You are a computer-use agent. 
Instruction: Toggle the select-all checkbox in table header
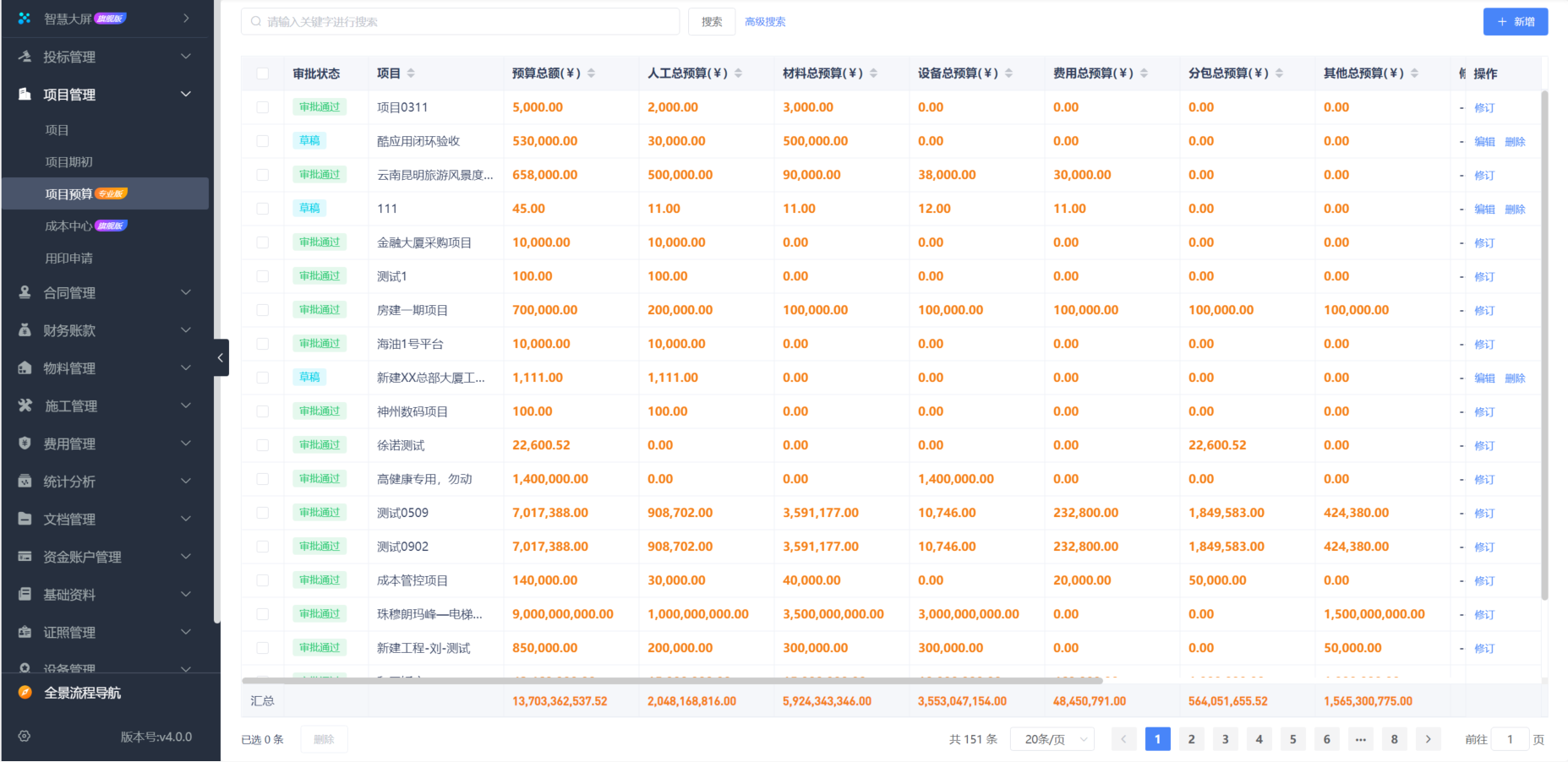pyautogui.click(x=262, y=73)
